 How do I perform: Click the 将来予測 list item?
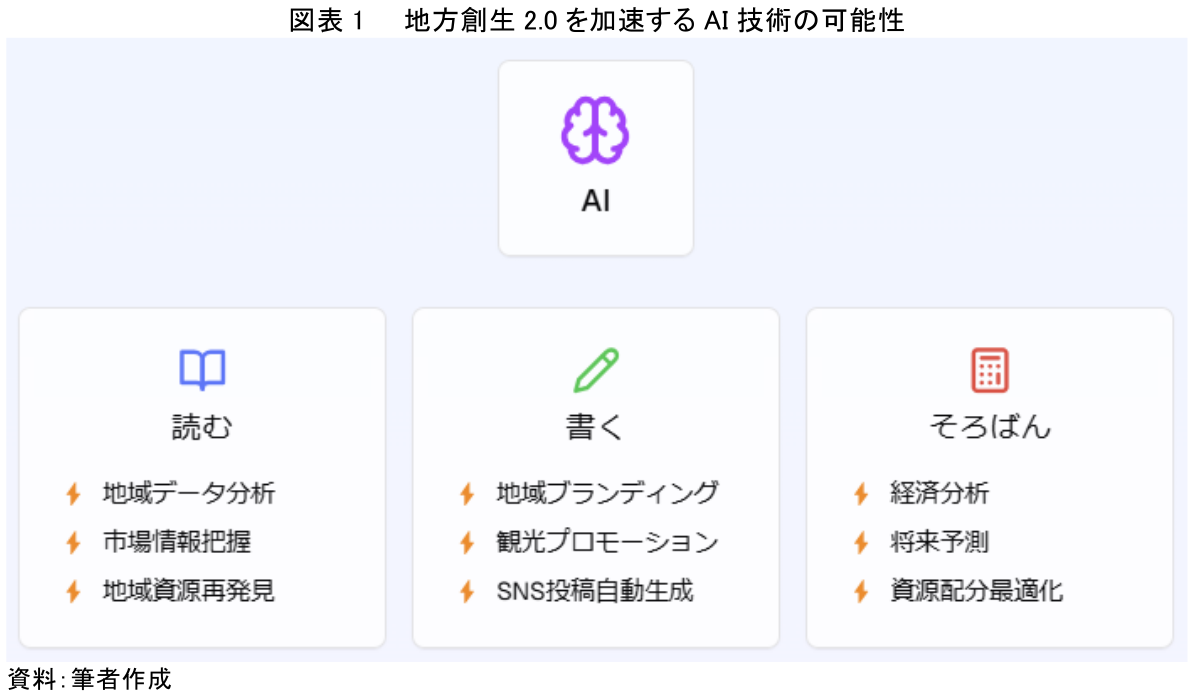click(x=940, y=542)
